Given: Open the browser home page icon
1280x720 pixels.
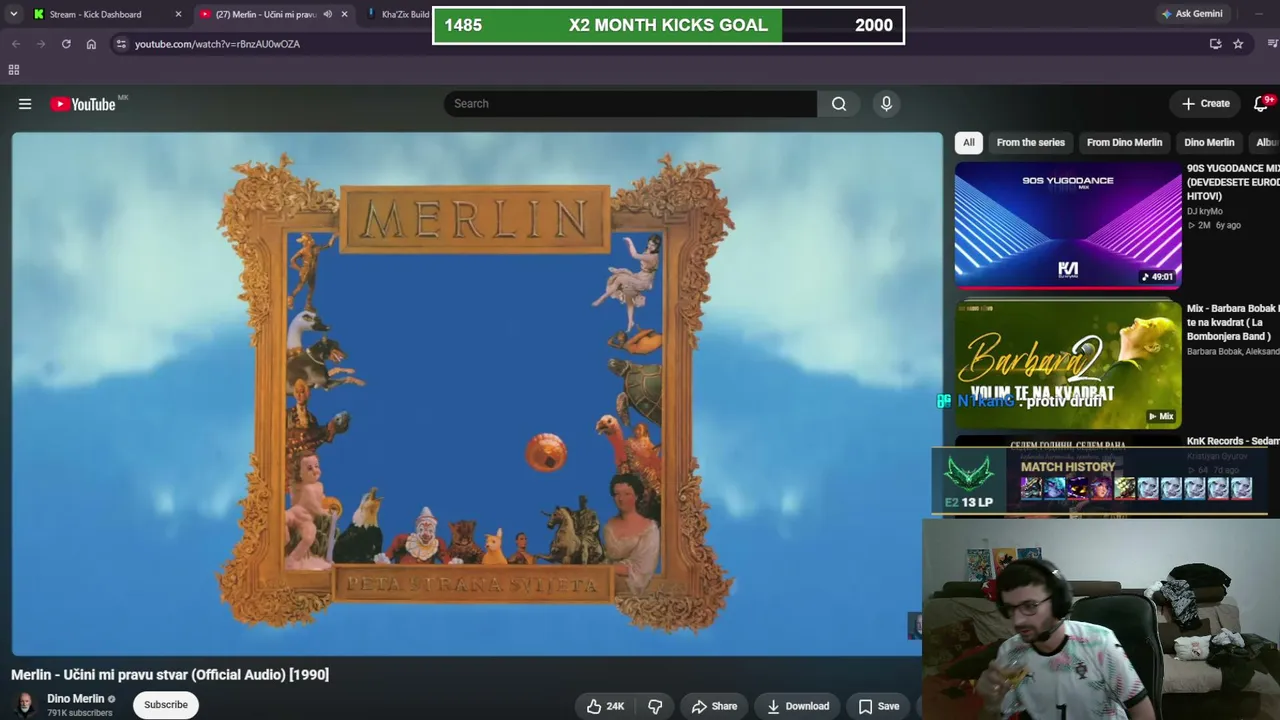Looking at the screenshot, I should [x=91, y=44].
